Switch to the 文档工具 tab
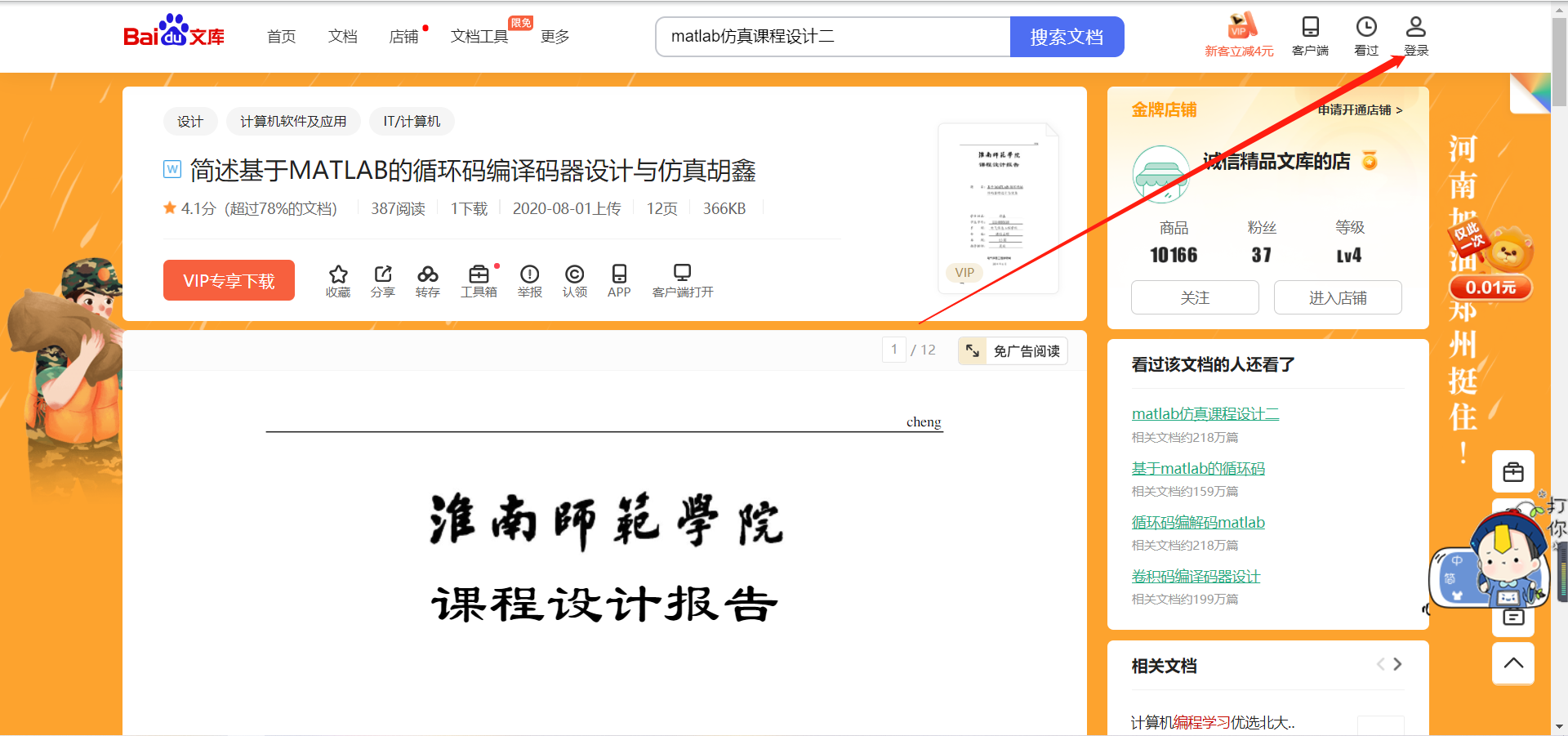The image size is (1568, 736). 479,36
